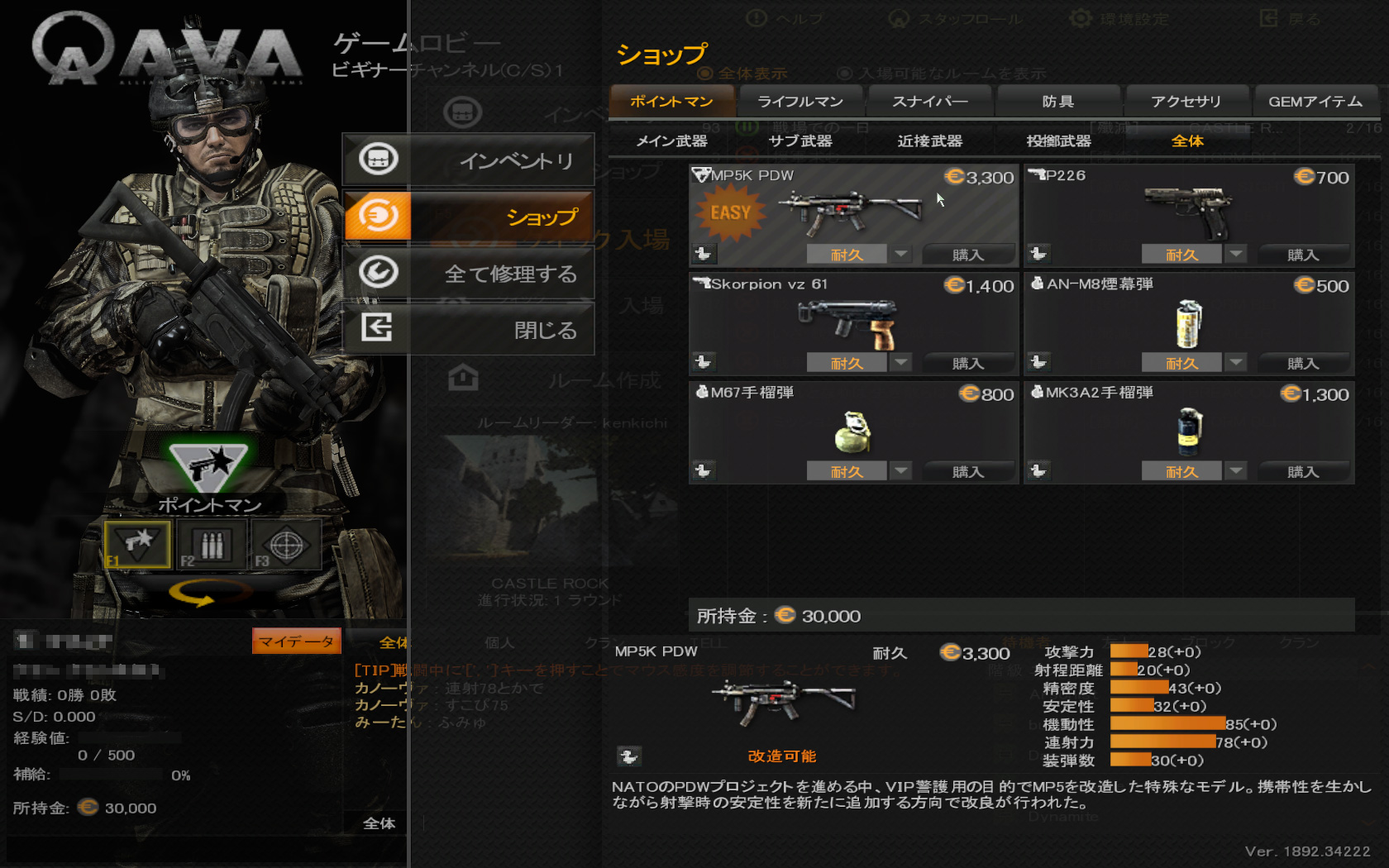Click the inventory icon in side menu
Image resolution: width=1389 pixels, height=868 pixels.
tap(378, 159)
